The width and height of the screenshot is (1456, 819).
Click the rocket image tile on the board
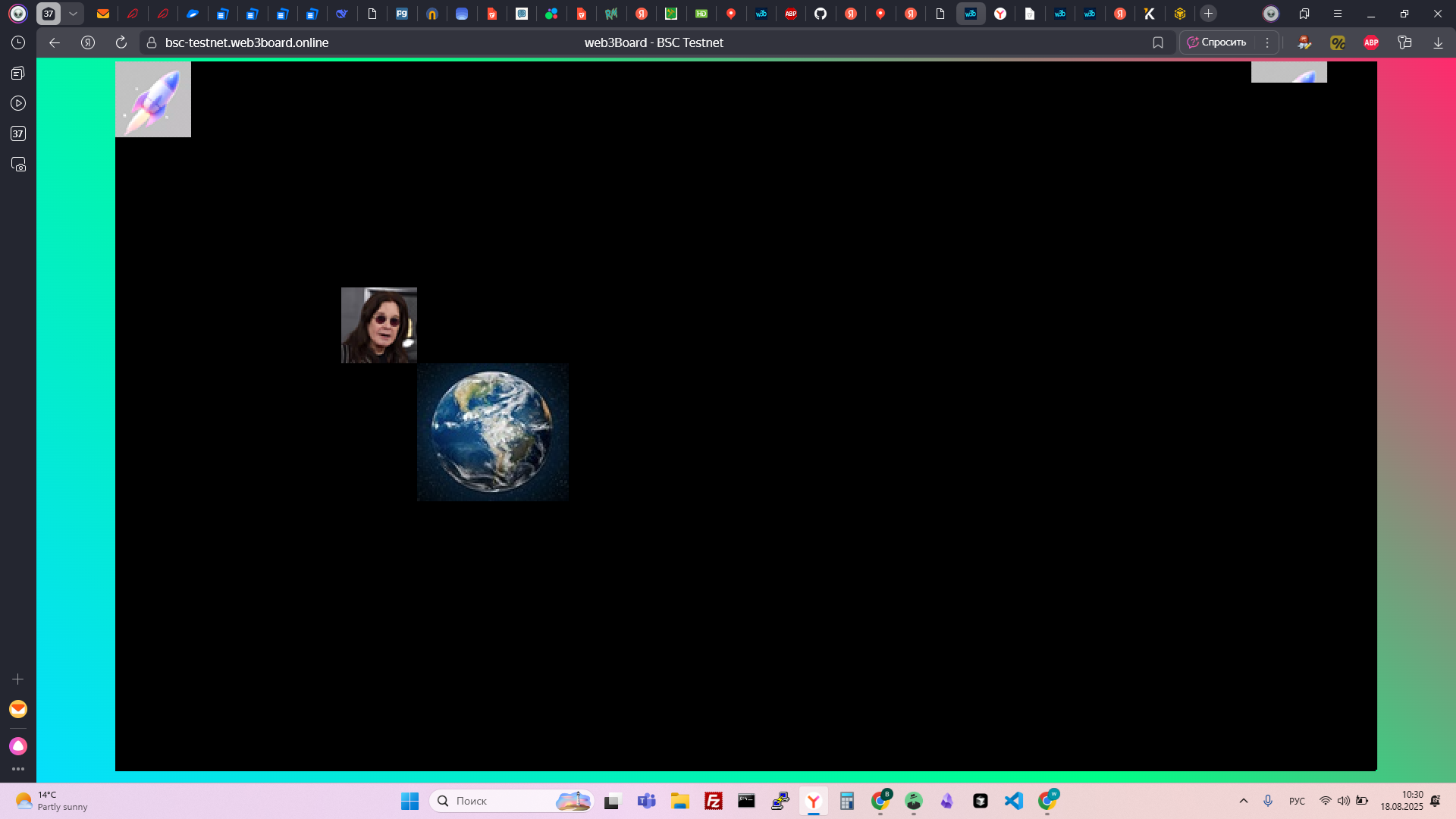(x=153, y=99)
